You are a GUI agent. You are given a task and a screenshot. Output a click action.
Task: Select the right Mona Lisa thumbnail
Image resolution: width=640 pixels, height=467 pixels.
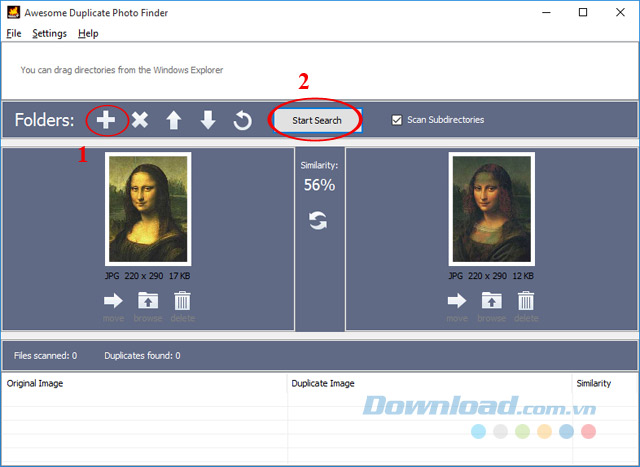click(x=492, y=209)
